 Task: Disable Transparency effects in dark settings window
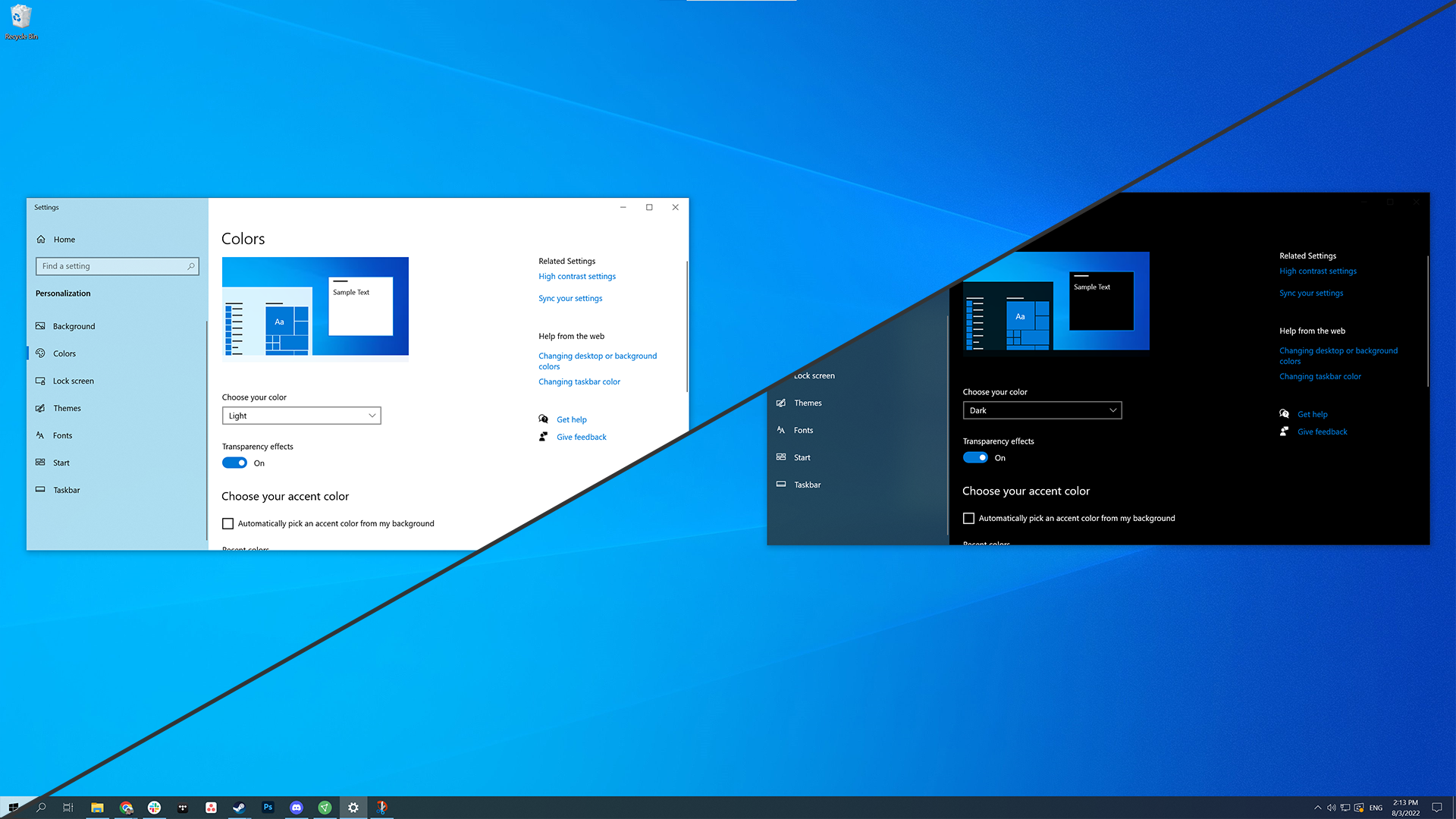tap(975, 457)
